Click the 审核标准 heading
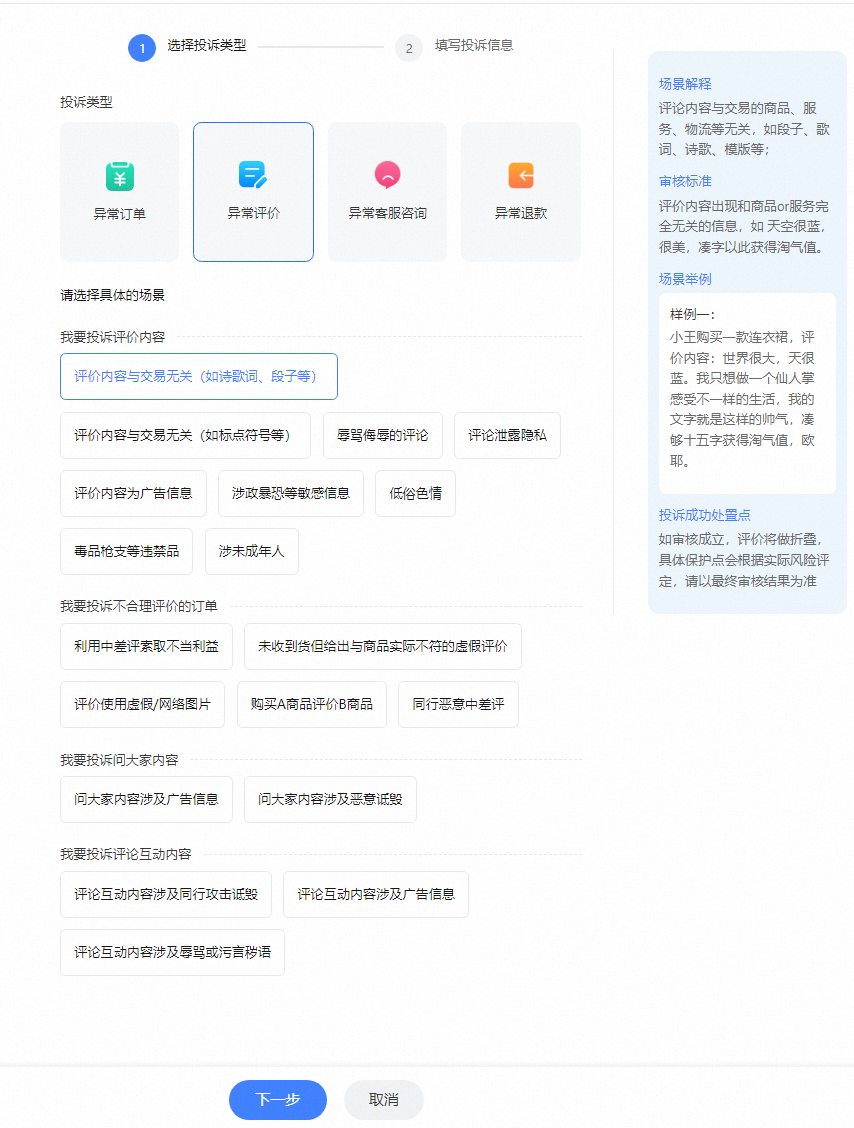The image size is (854, 1128). pos(685,181)
